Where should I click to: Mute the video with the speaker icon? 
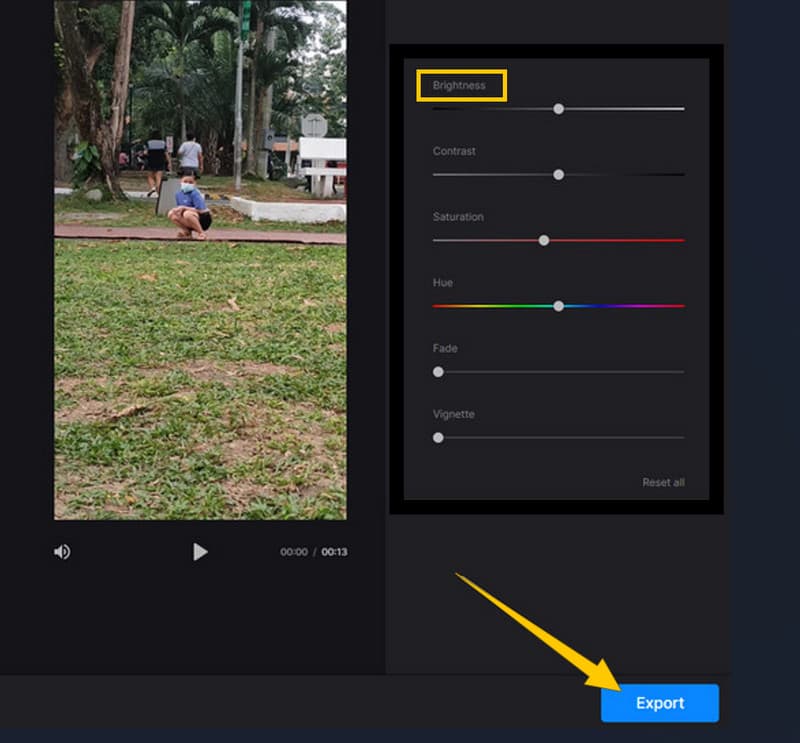point(62,552)
